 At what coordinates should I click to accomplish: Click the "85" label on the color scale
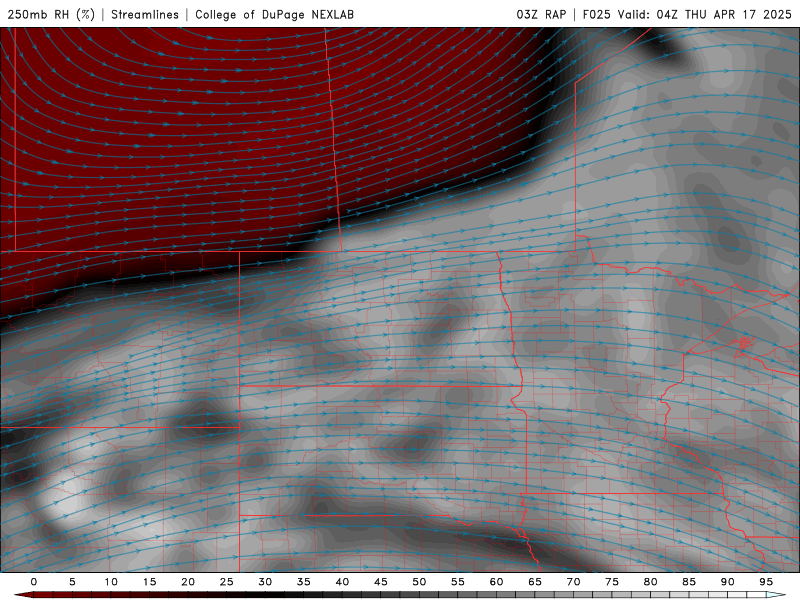click(x=689, y=582)
